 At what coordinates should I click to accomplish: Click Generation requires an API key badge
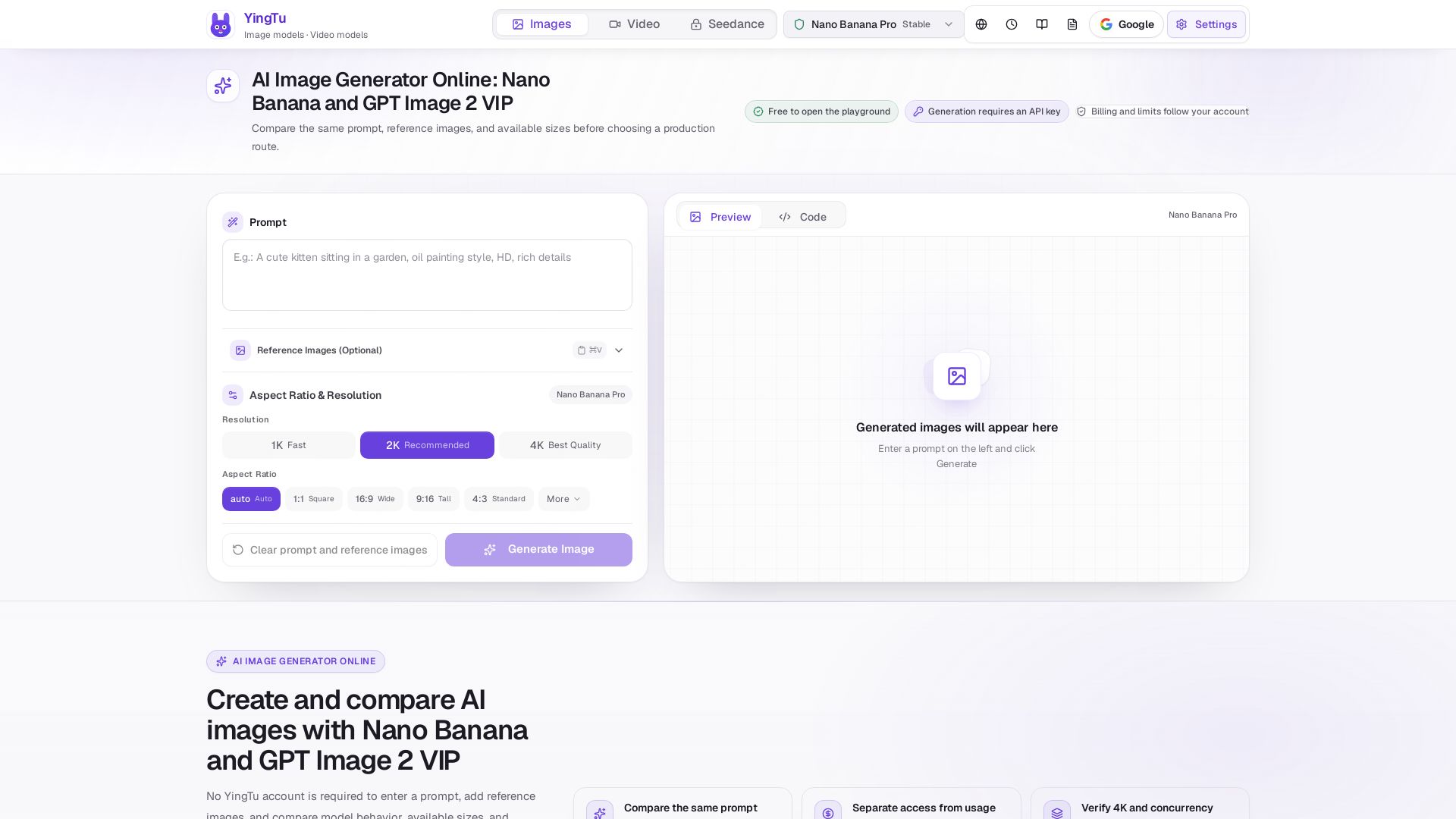pos(987,111)
